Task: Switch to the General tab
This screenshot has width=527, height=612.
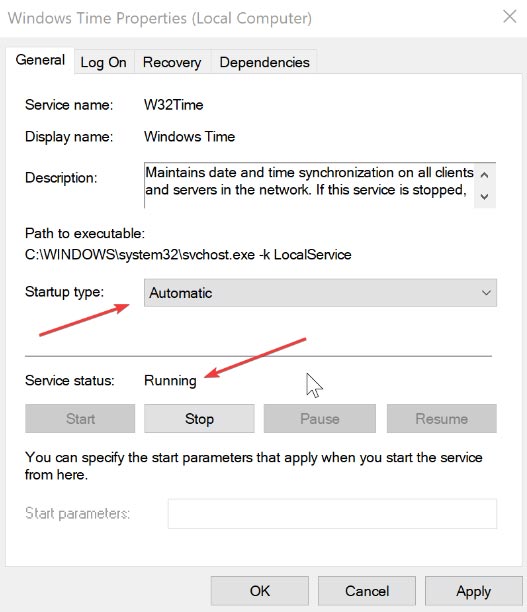Action: point(40,60)
